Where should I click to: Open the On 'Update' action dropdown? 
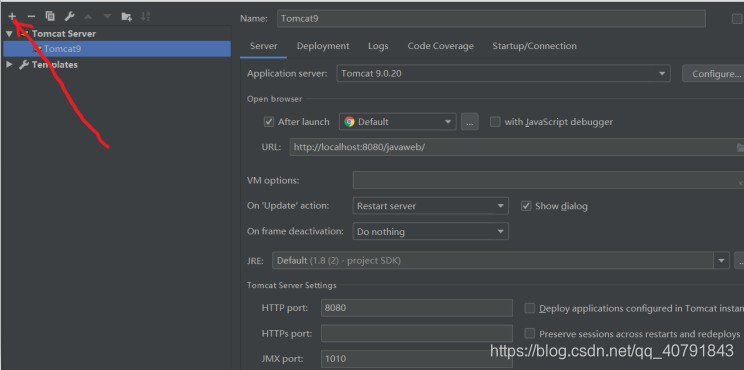[431, 206]
